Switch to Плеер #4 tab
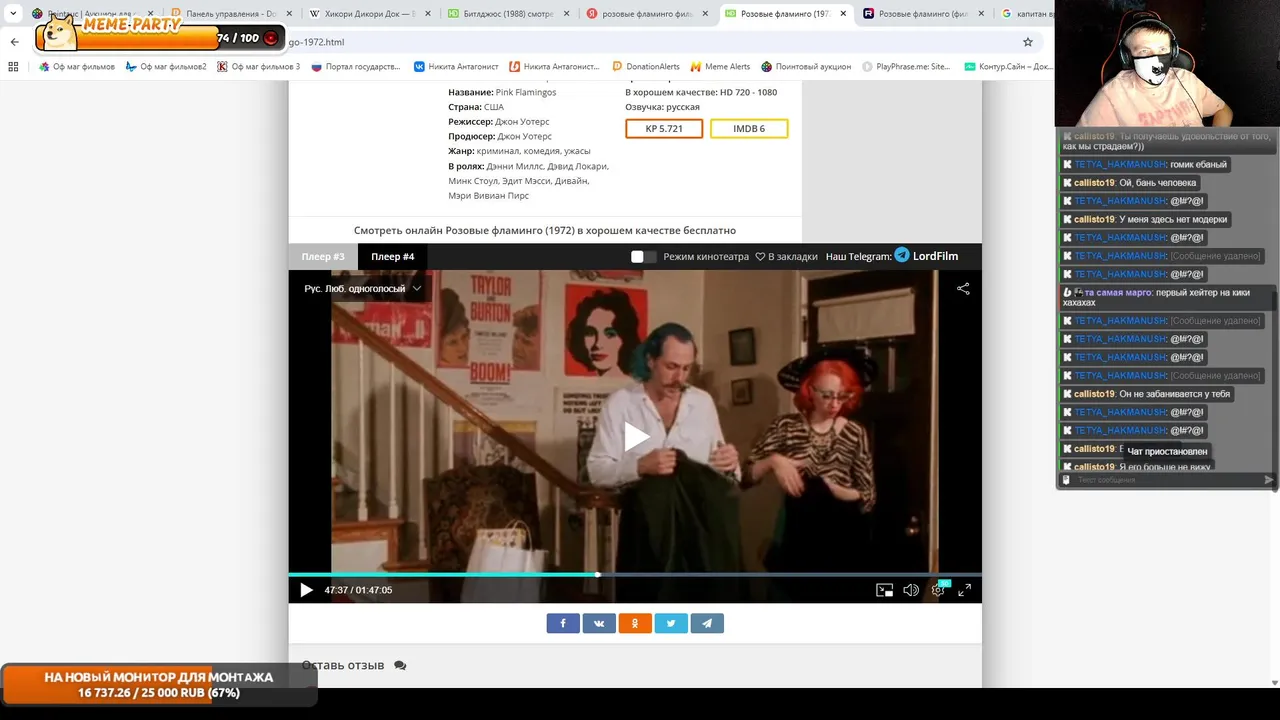This screenshot has height=720, width=1280. point(393,257)
